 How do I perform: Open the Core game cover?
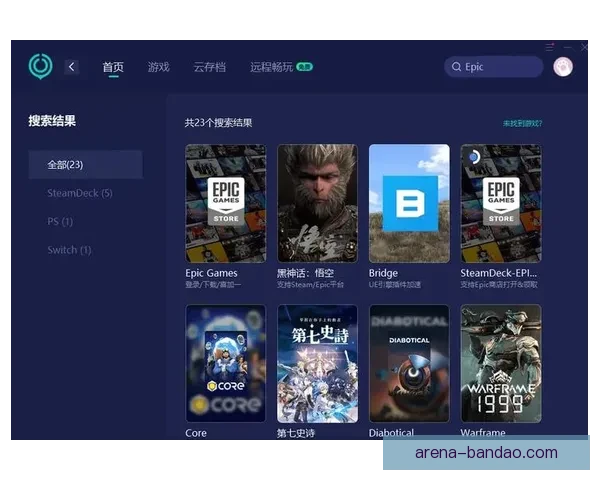click(226, 363)
